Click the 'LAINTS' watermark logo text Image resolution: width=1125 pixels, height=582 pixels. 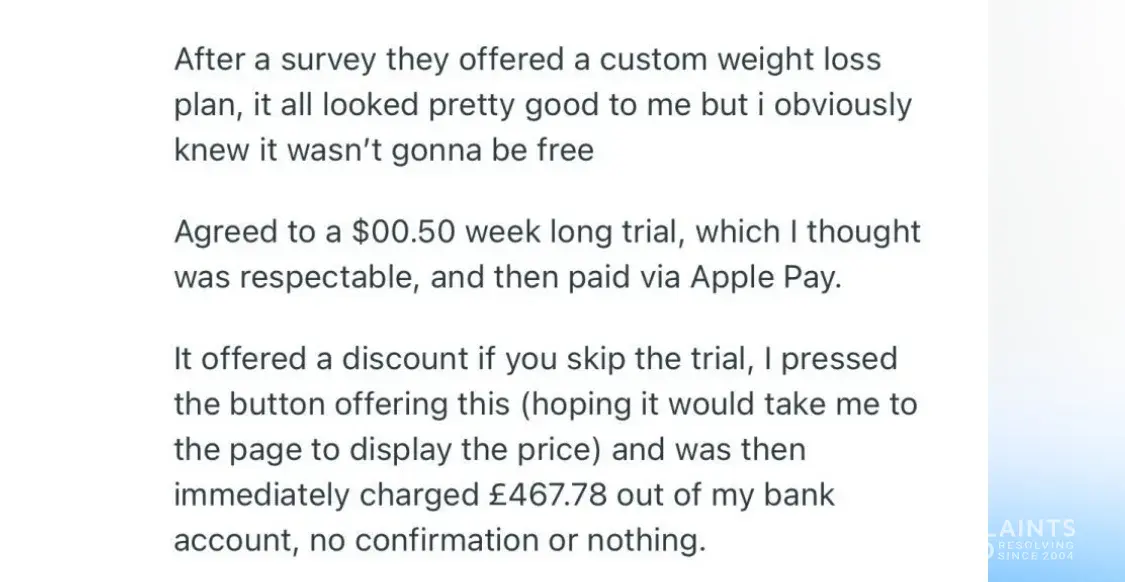click(x=1032, y=529)
